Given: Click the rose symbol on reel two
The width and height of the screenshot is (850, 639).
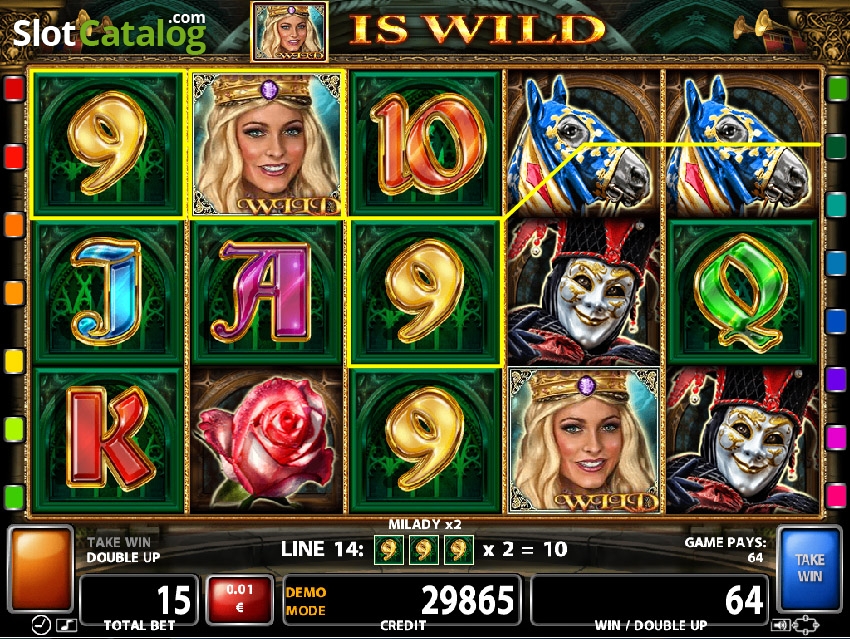Looking at the screenshot, I should pyautogui.click(x=267, y=440).
